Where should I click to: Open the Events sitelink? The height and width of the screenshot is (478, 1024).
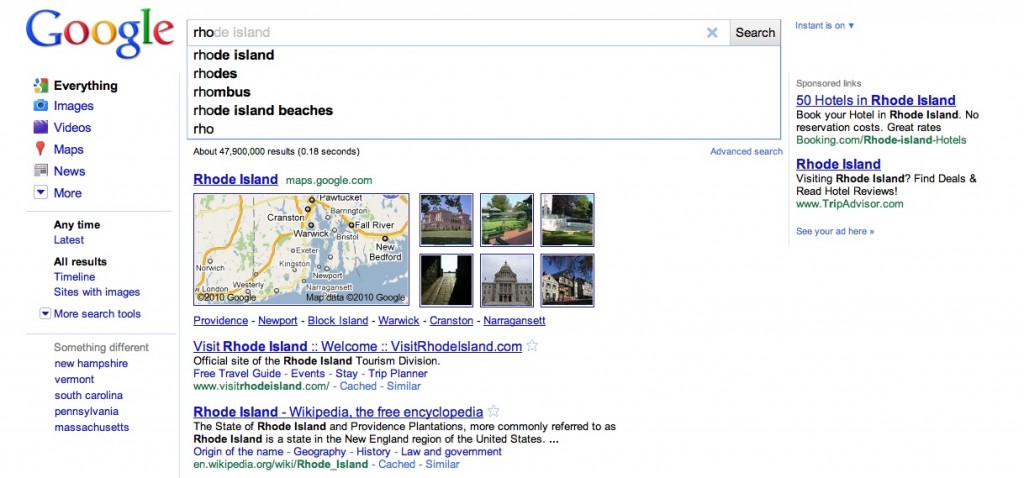308,374
